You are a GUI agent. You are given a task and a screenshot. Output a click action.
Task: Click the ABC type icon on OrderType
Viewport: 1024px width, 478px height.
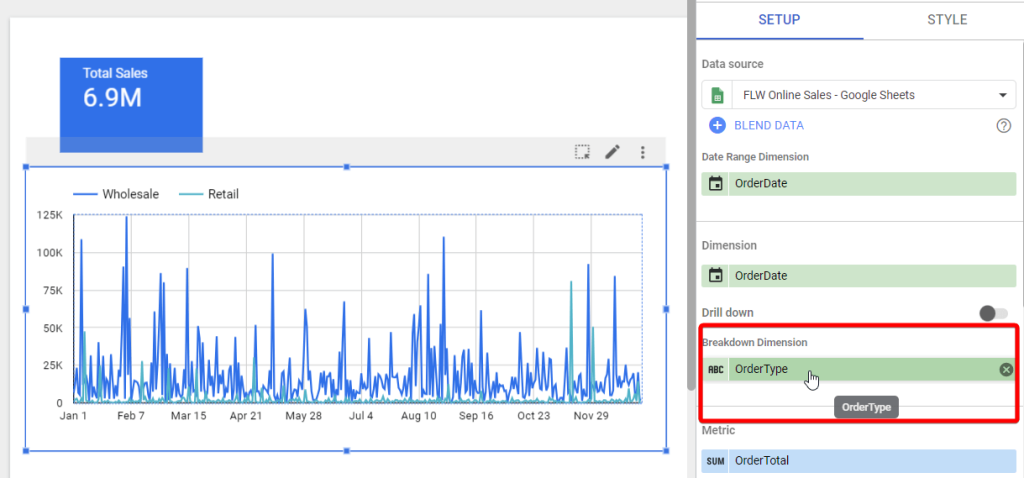[x=716, y=370]
